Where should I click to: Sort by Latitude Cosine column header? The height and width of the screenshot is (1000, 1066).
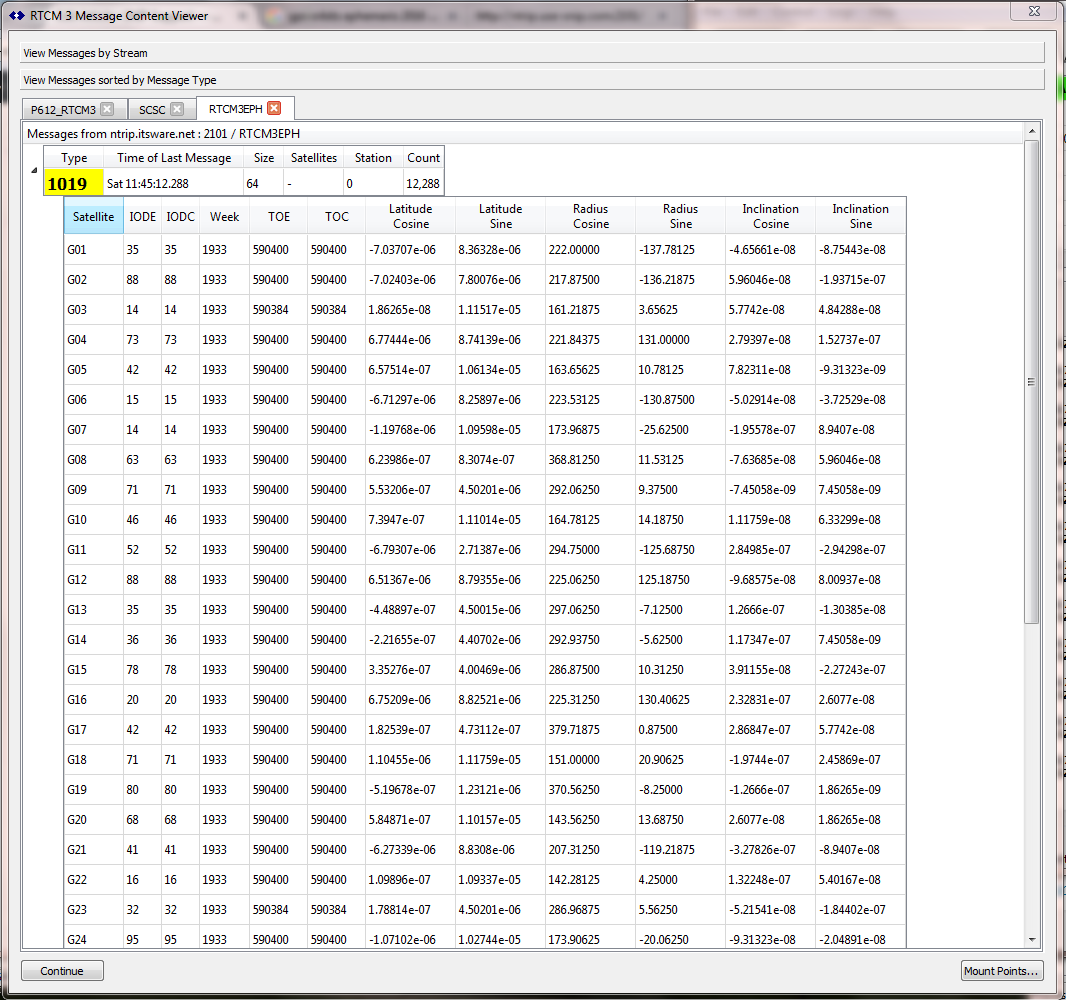(x=411, y=216)
